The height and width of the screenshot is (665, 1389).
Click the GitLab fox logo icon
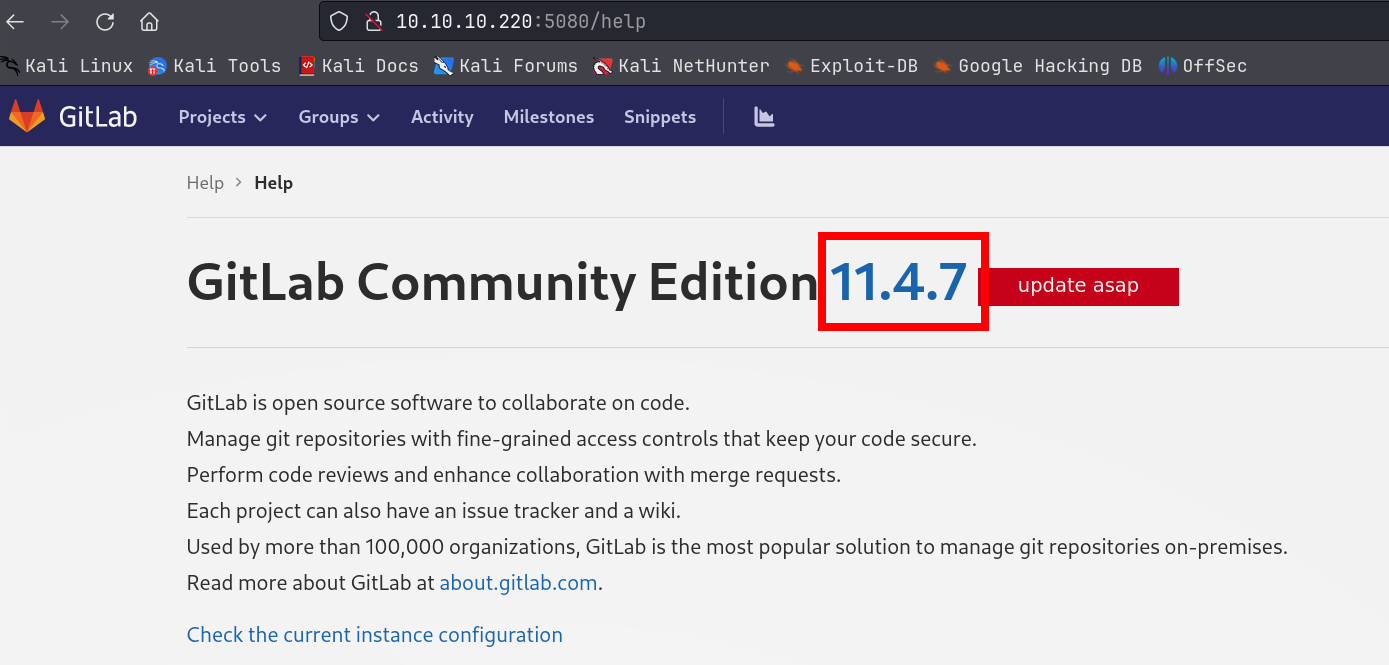(x=27, y=116)
